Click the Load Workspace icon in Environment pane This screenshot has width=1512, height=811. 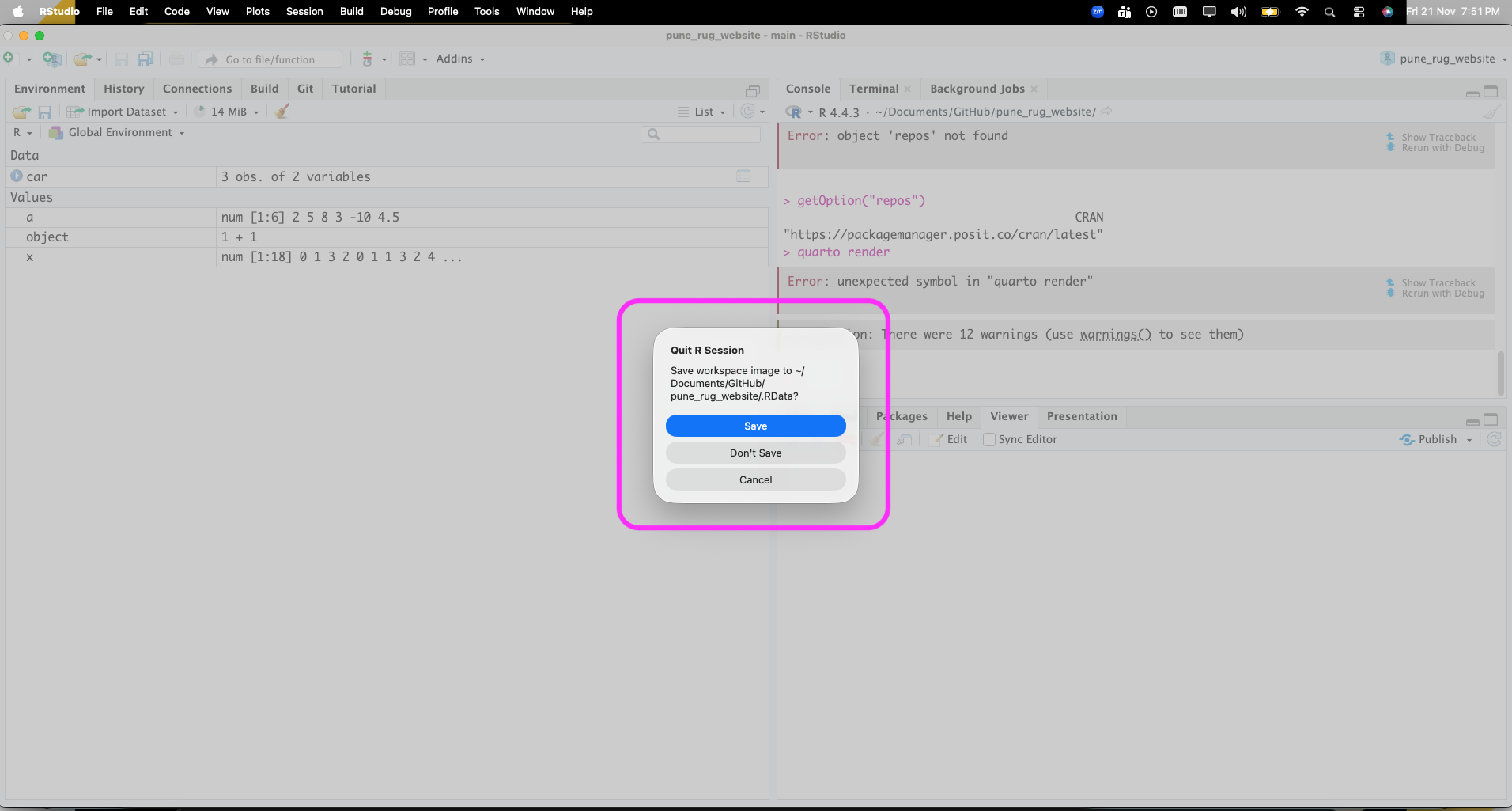(x=22, y=112)
